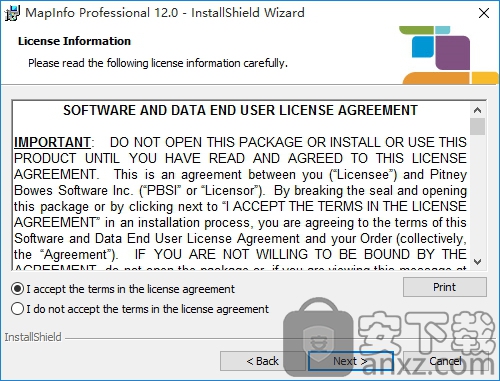Click the blue square in the logo
The width and height of the screenshot is (500, 381).
tap(423, 47)
